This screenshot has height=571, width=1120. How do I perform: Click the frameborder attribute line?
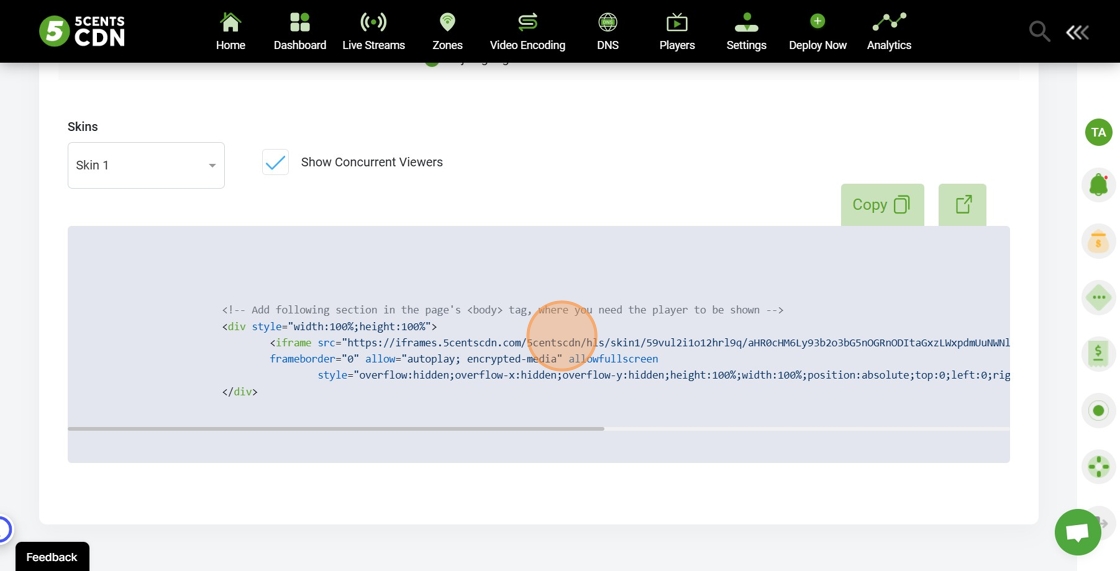tap(464, 359)
